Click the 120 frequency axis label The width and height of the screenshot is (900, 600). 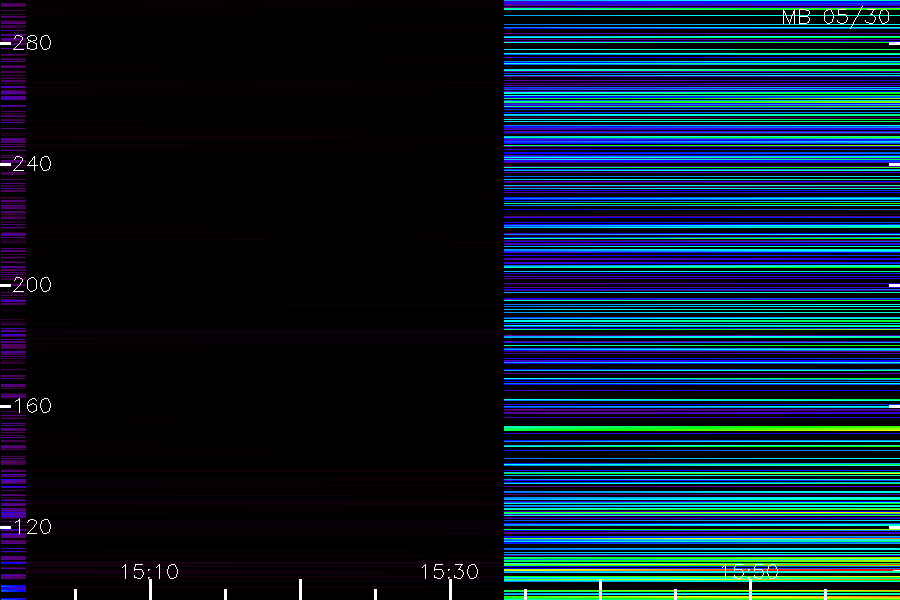click(32, 527)
